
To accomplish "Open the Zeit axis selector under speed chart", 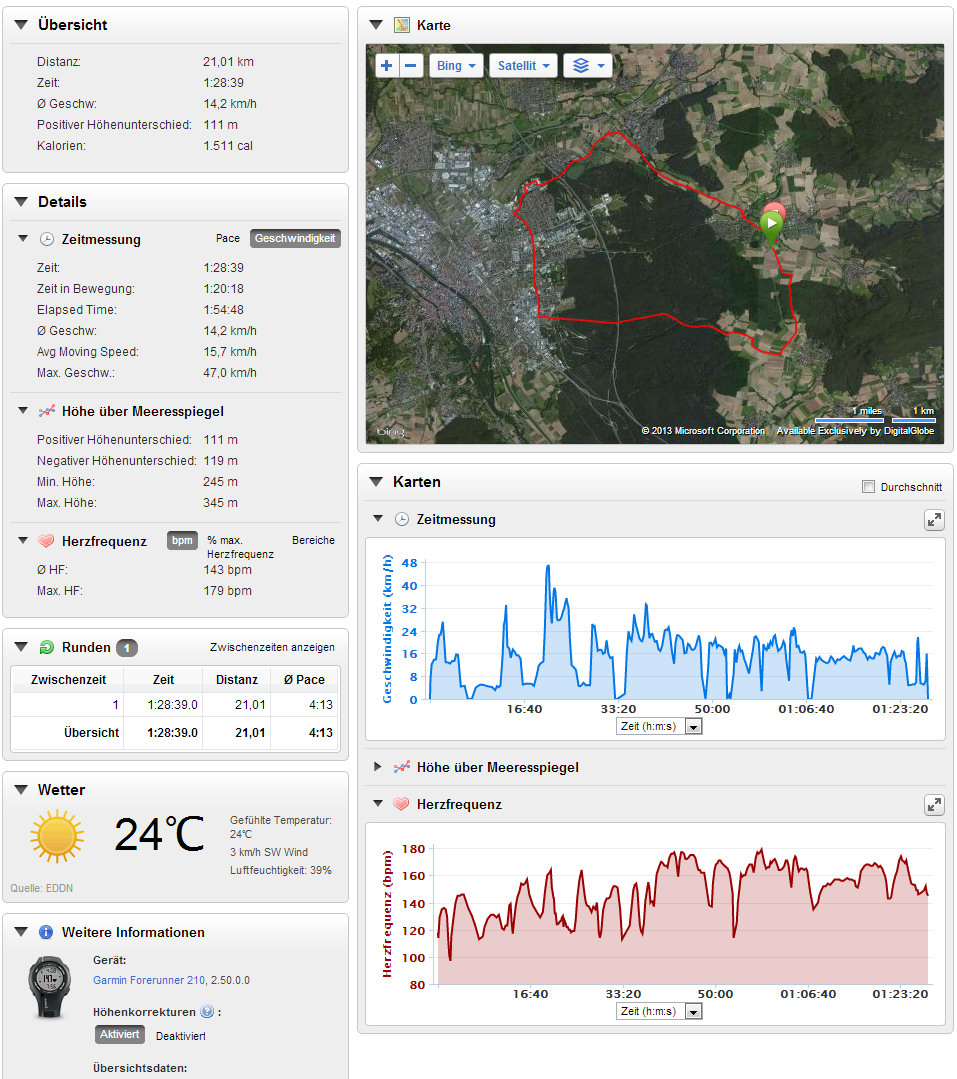I will coord(660,727).
